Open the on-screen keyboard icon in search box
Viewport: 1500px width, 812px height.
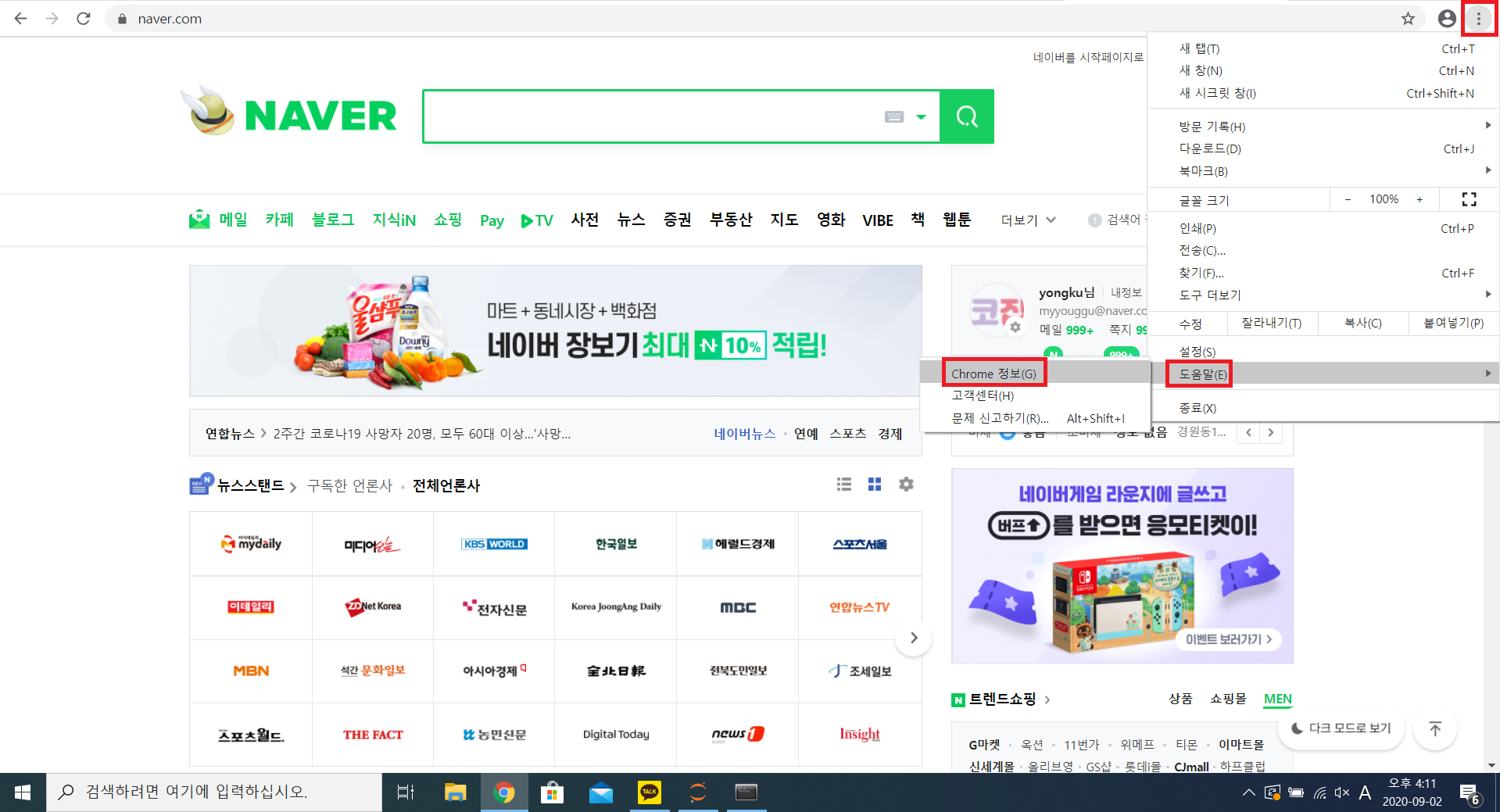(x=894, y=116)
